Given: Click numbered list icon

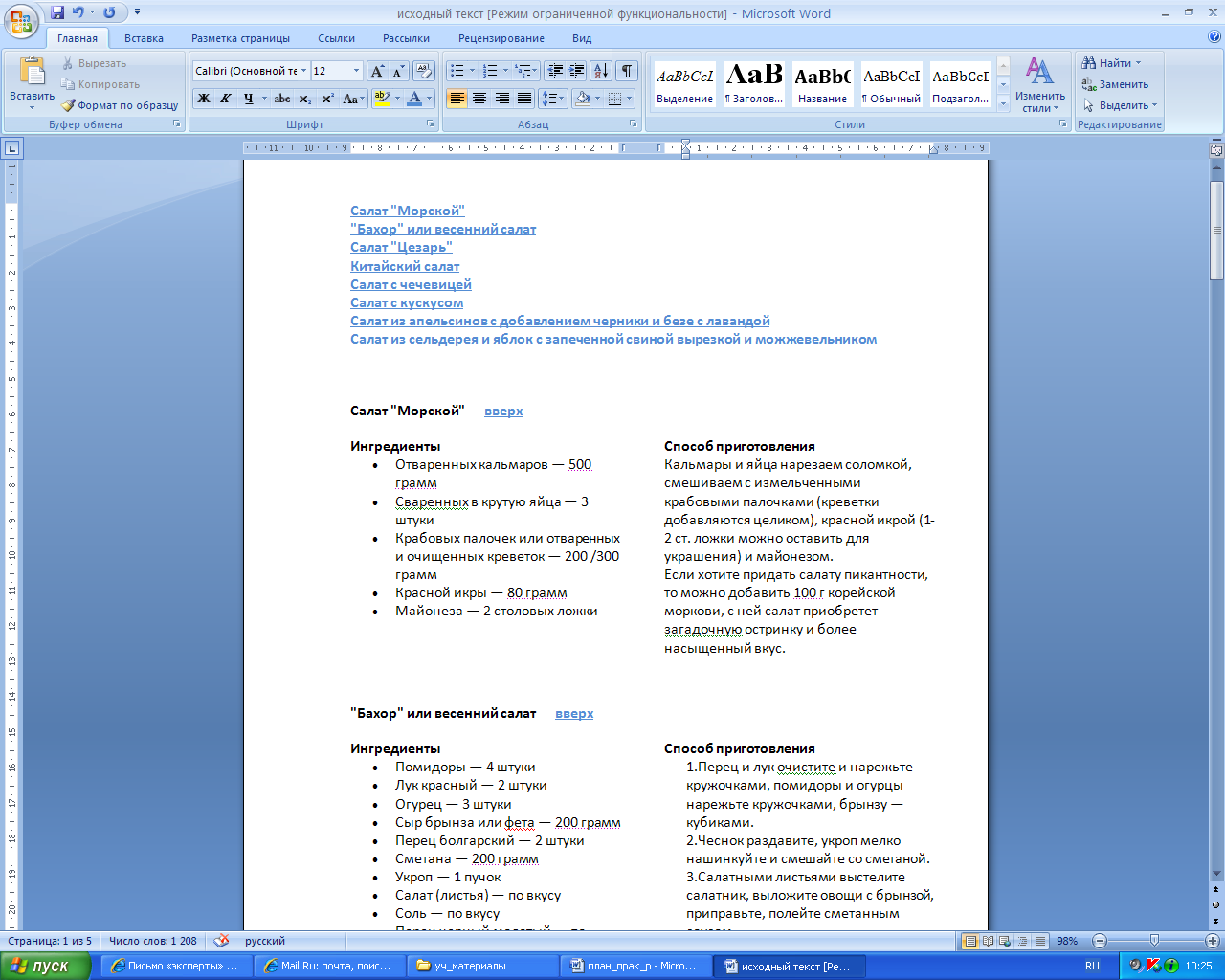Looking at the screenshot, I should coord(490,71).
